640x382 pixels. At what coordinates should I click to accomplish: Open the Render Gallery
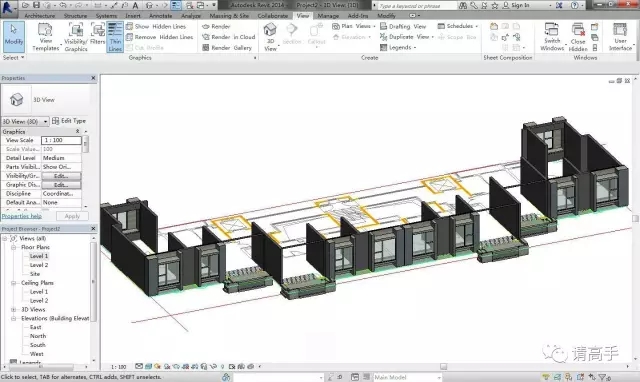[227, 48]
